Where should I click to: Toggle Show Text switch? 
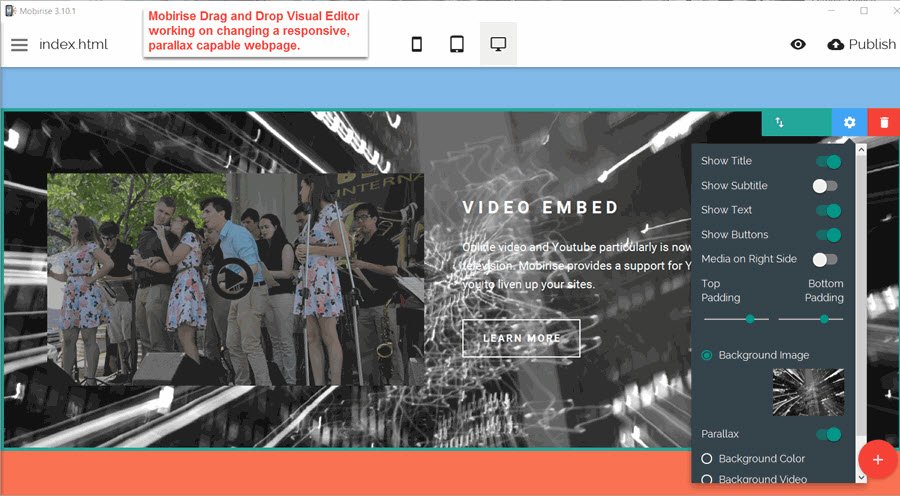coord(828,211)
